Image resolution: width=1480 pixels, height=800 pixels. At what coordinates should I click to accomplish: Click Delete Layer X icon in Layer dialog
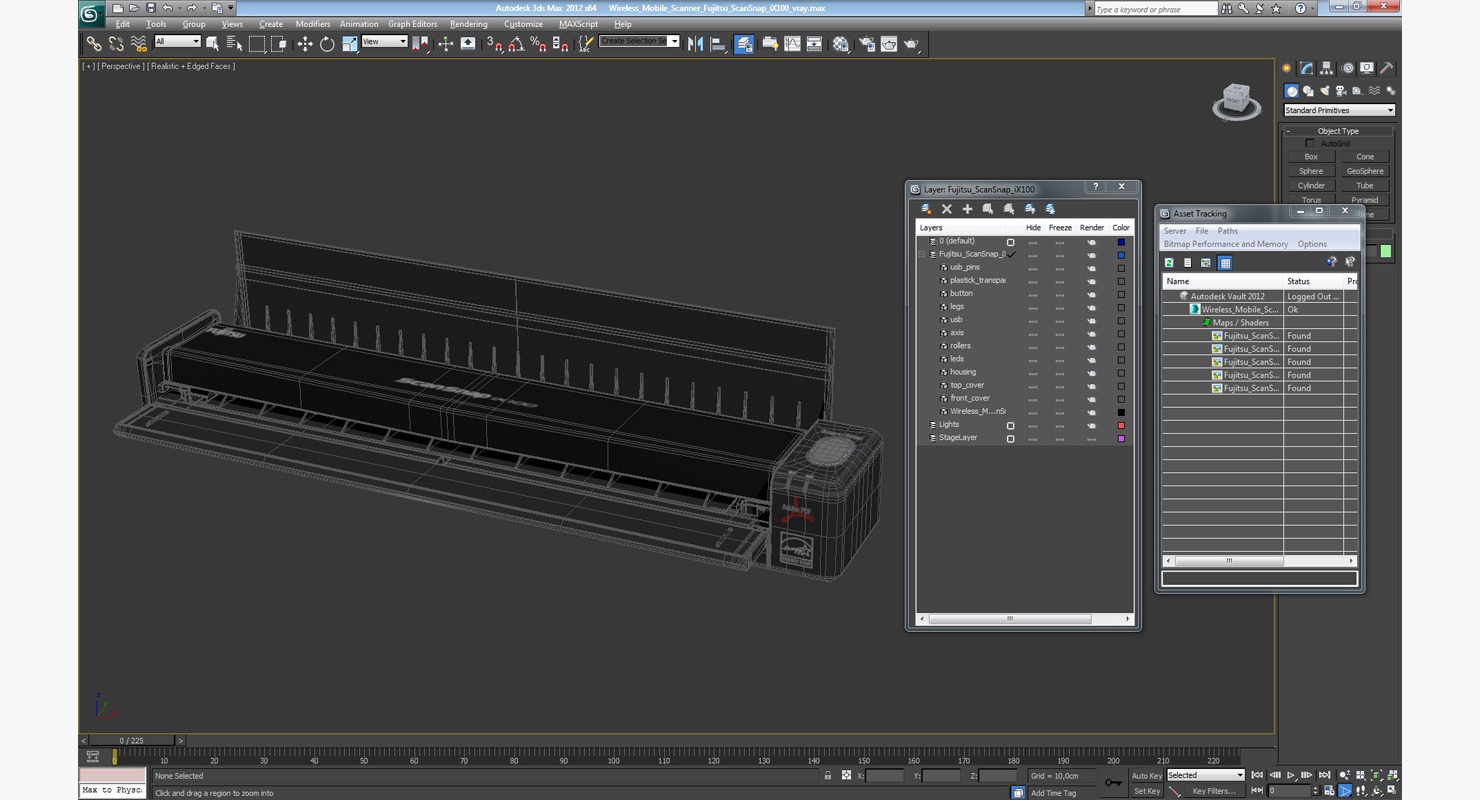pos(947,209)
